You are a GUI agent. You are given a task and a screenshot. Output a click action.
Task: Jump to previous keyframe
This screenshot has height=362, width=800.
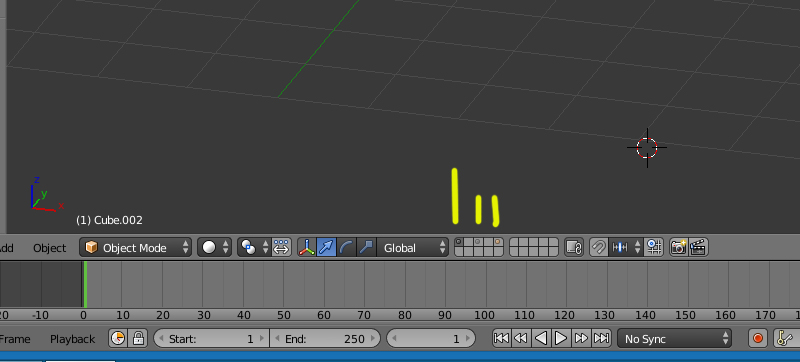521,338
